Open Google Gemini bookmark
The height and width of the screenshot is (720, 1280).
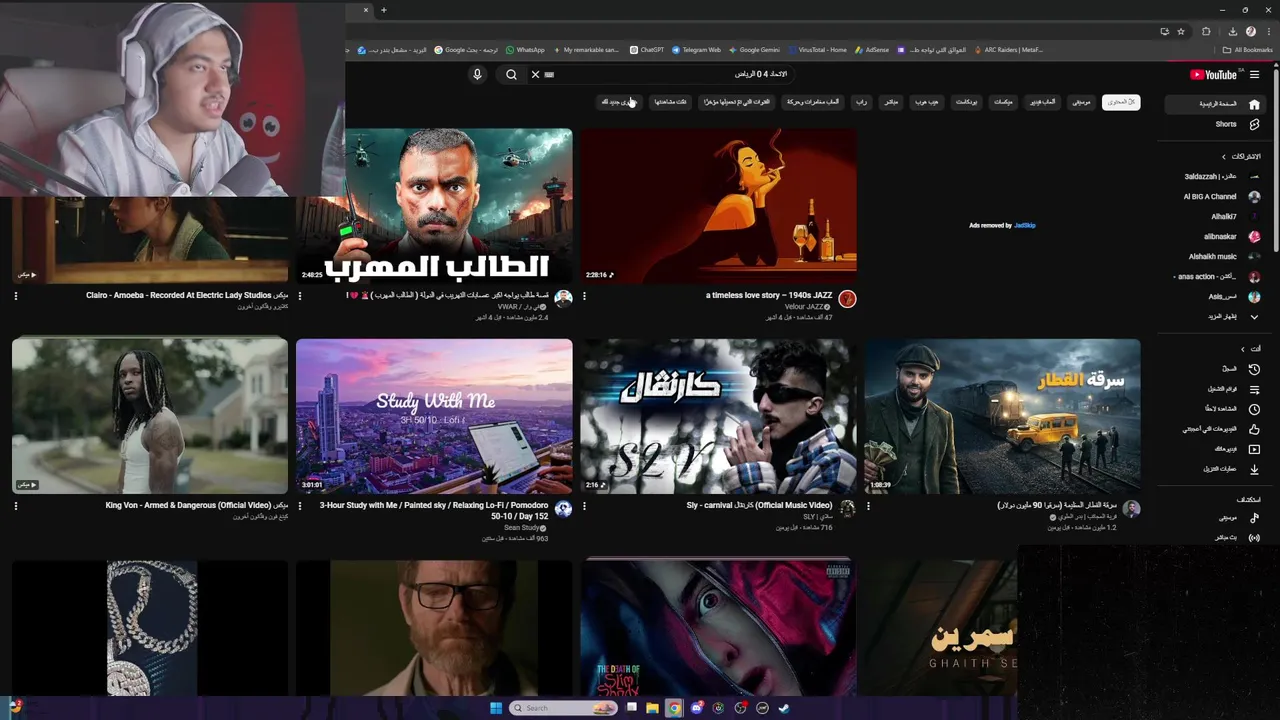pos(754,49)
